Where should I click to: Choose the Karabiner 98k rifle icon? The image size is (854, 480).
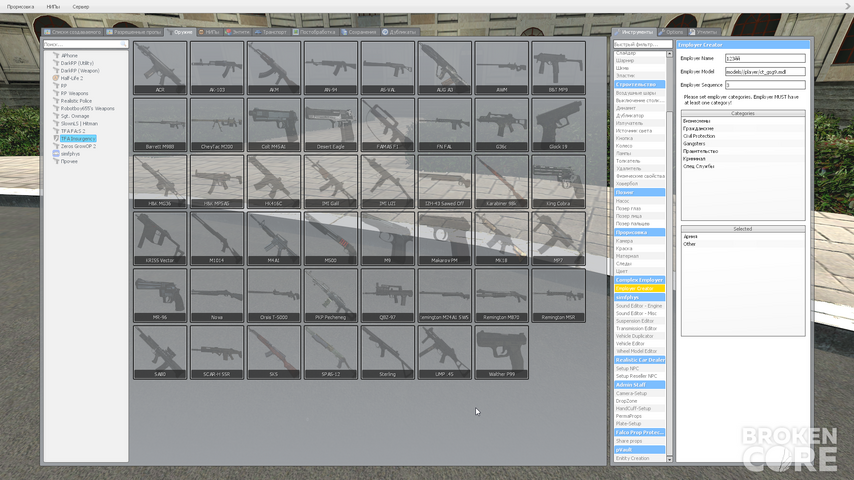[x=501, y=181]
